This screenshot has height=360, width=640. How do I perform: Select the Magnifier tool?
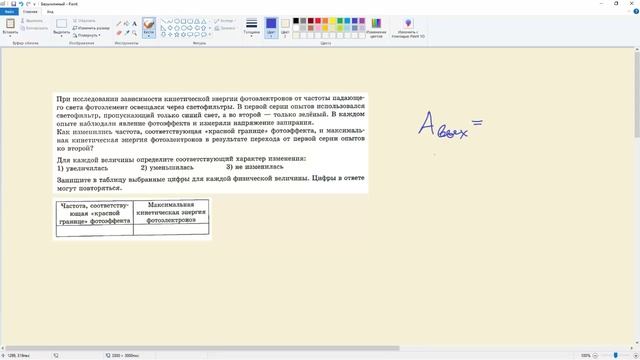point(134,33)
